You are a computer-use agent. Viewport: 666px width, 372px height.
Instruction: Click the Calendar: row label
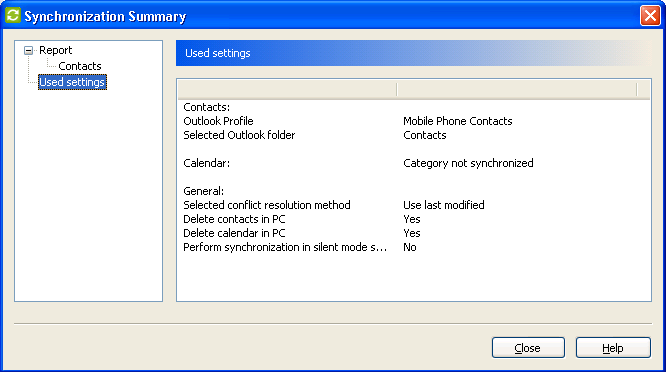point(206,163)
